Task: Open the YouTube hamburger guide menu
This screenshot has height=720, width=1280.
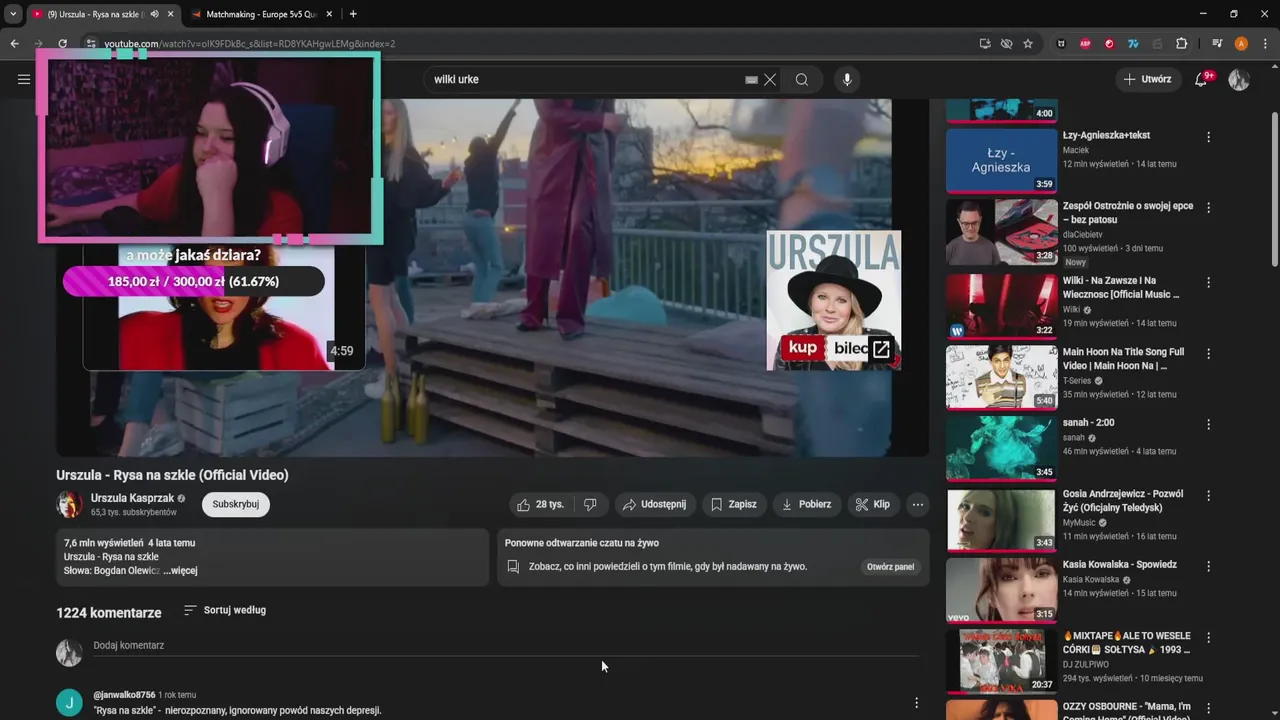Action: point(24,79)
